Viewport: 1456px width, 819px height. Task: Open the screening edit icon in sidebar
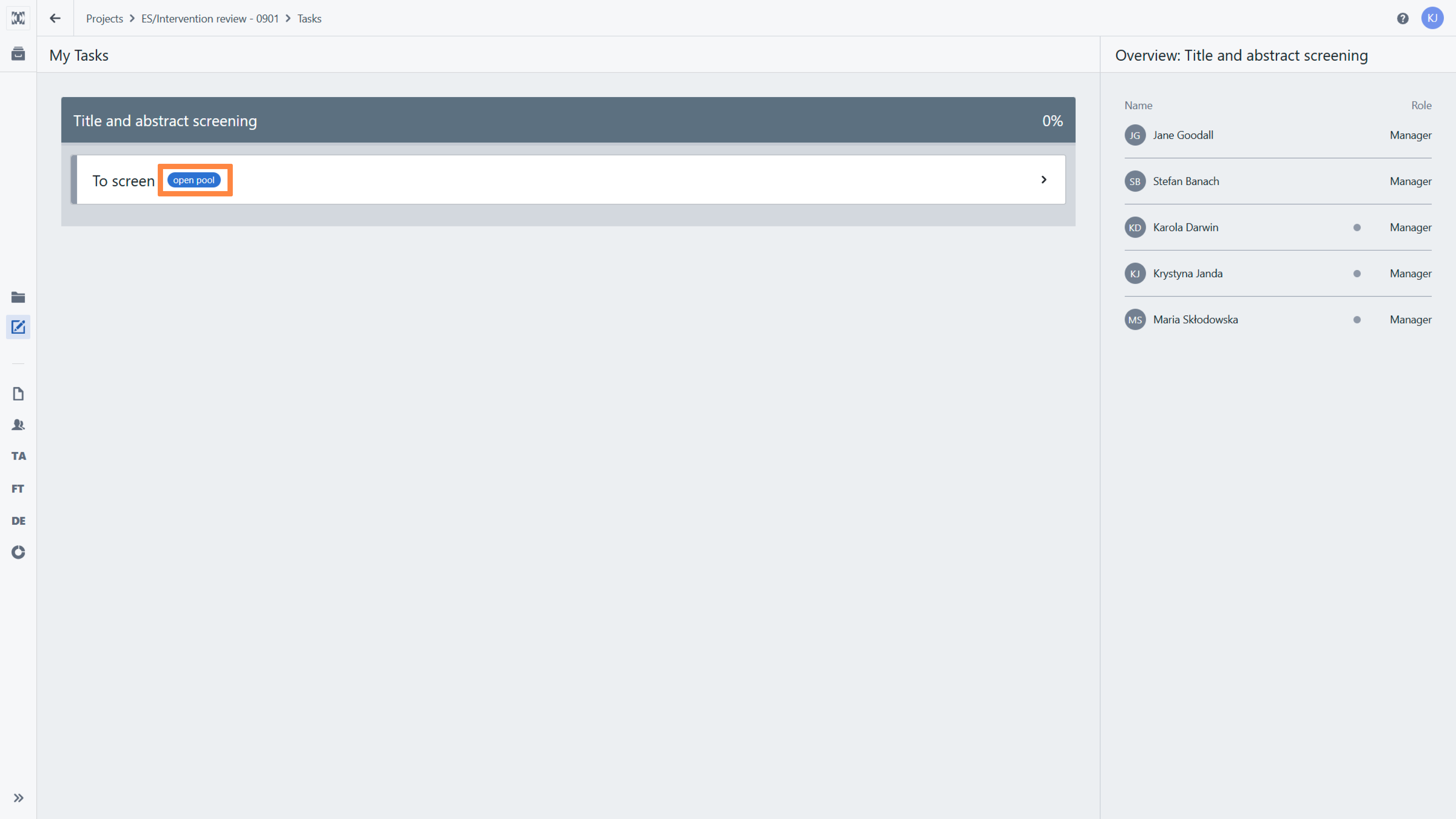point(17,327)
